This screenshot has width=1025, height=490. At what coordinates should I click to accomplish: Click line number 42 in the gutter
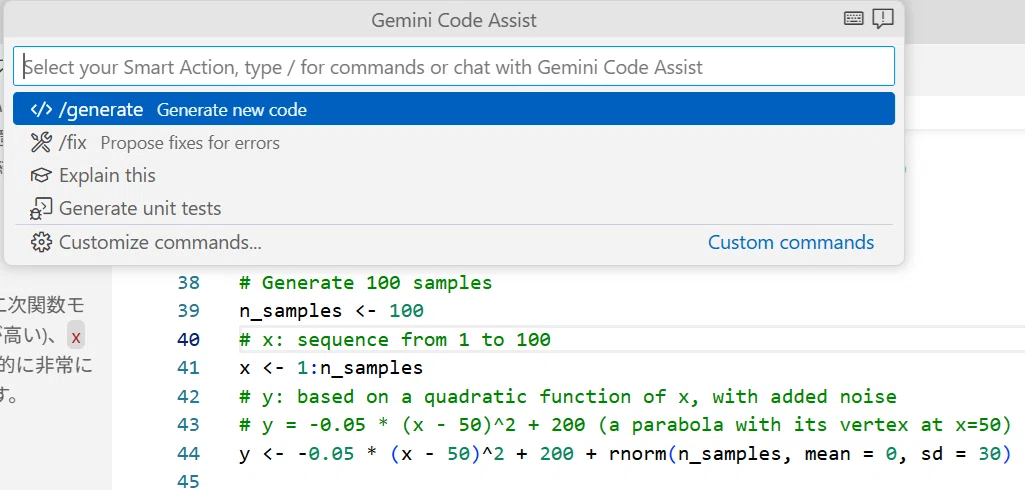click(x=188, y=397)
